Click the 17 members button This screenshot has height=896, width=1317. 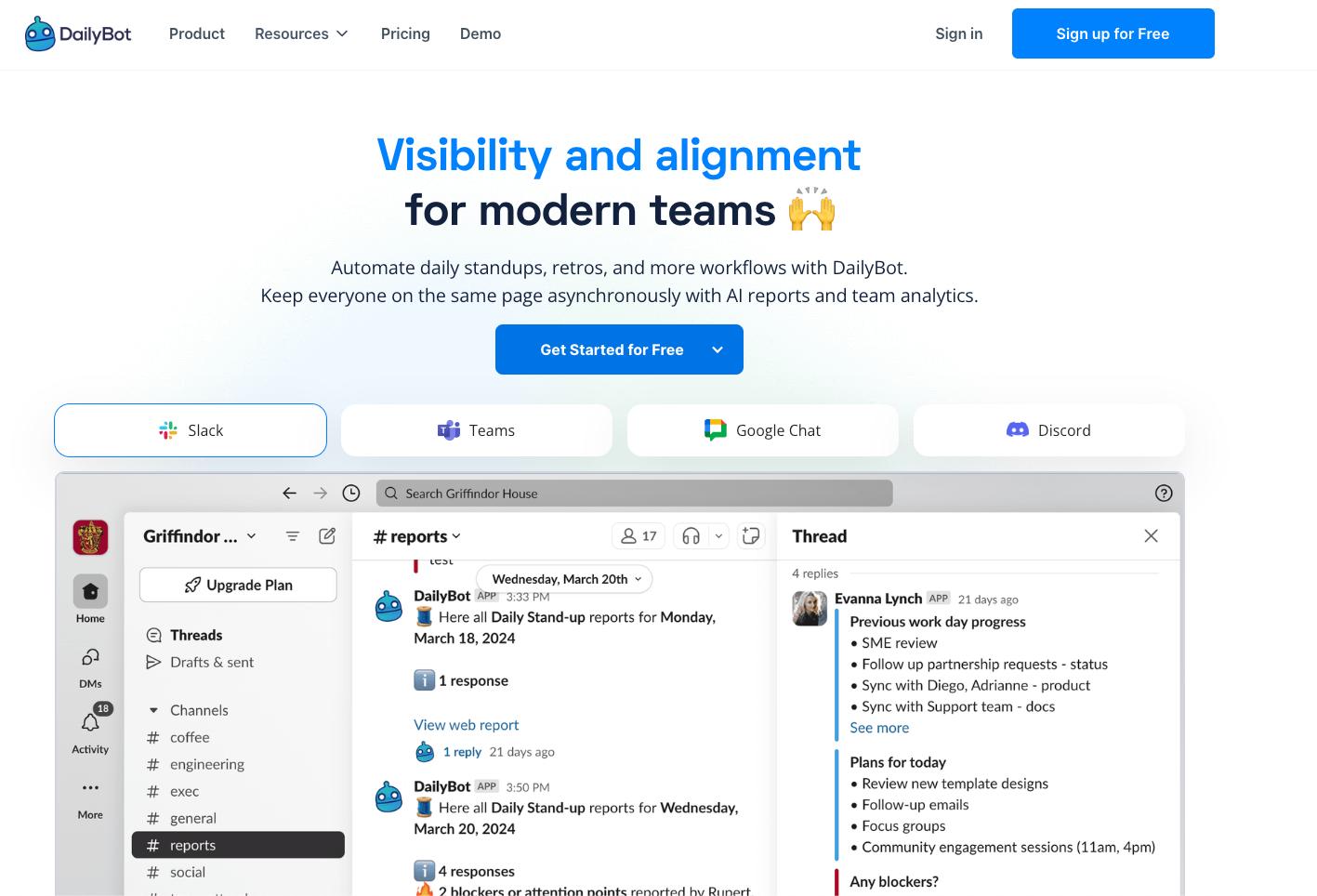click(x=639, y=536)
